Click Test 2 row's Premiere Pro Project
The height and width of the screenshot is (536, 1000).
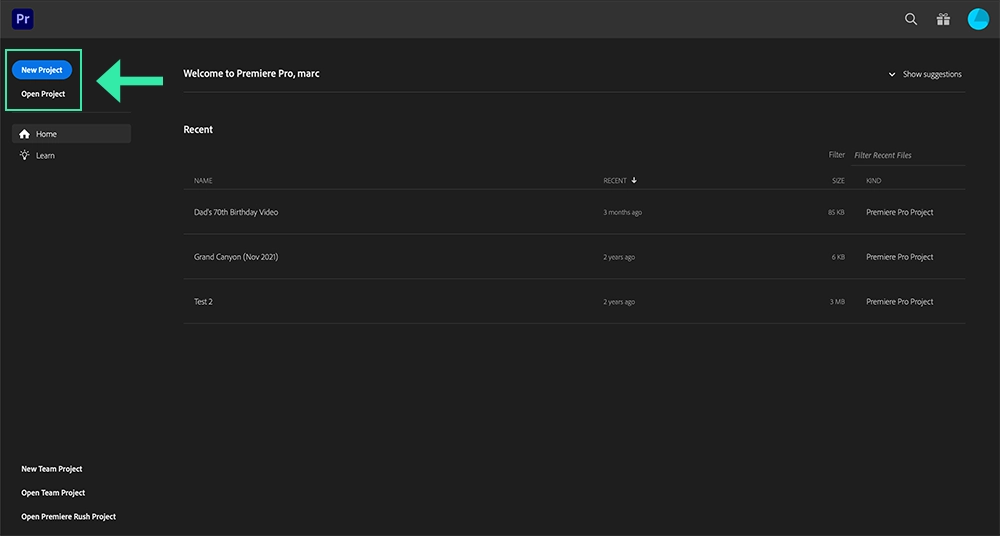point(899,301)
